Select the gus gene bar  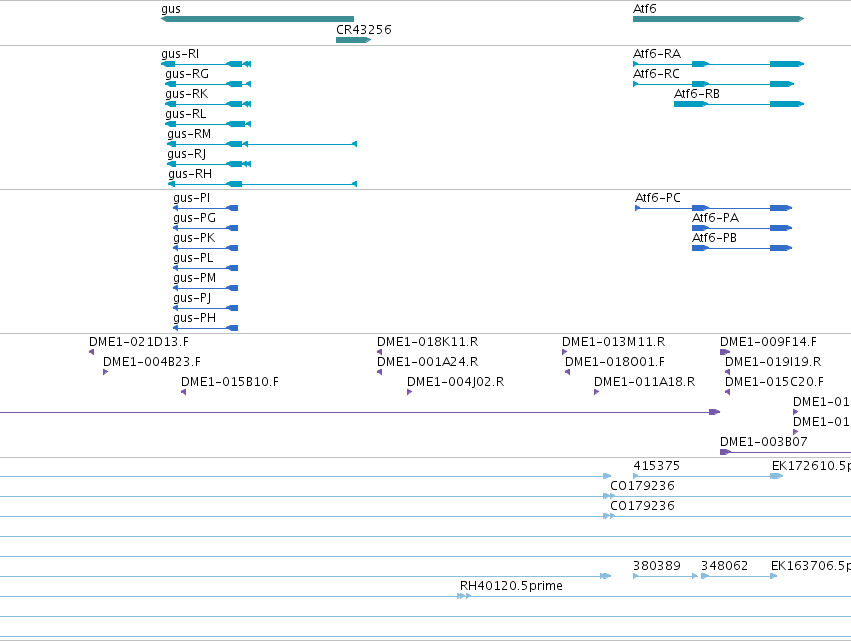(x=257, y=19)
